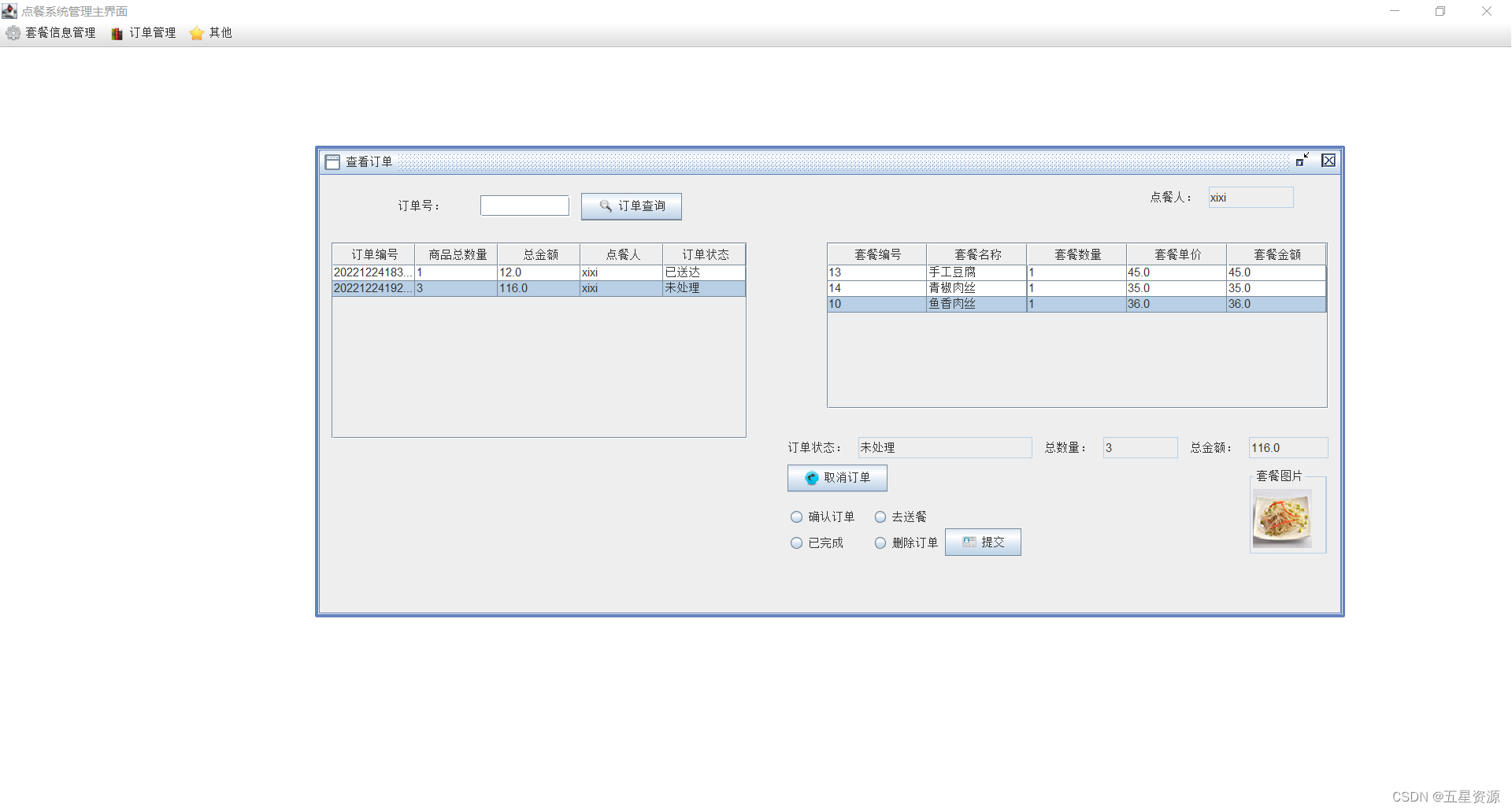Click the 商品总数量 column header

click(x=457, y=254)
